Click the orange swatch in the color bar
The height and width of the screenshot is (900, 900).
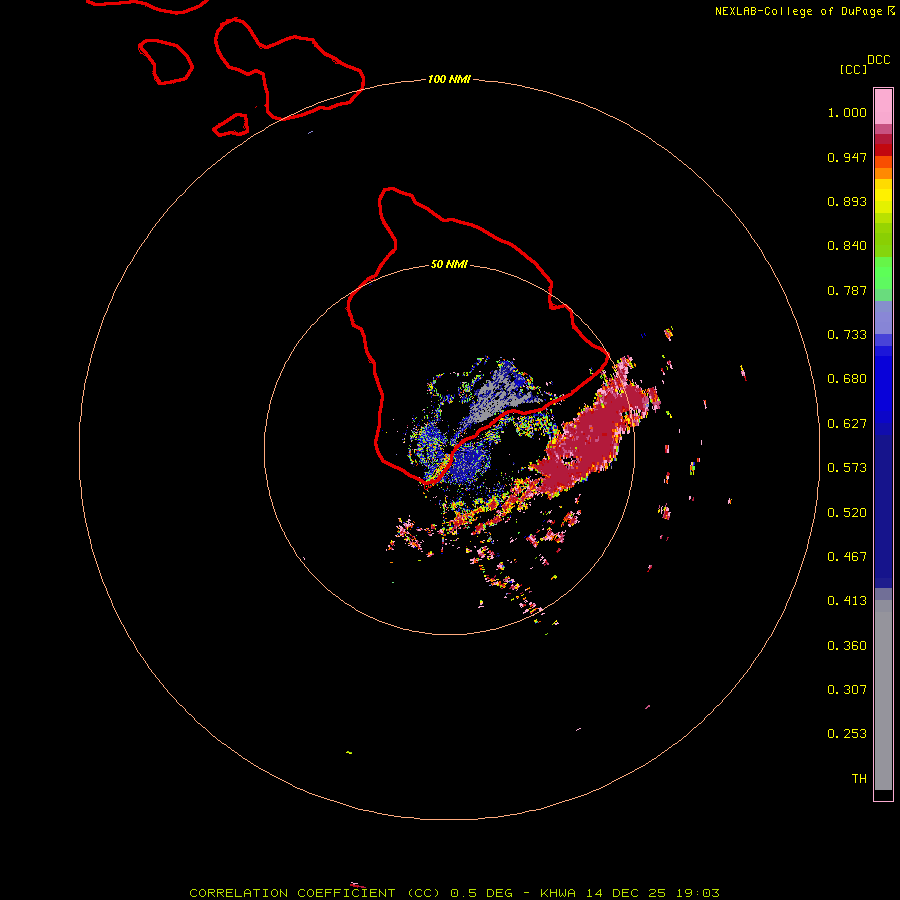tap(883, 173)
